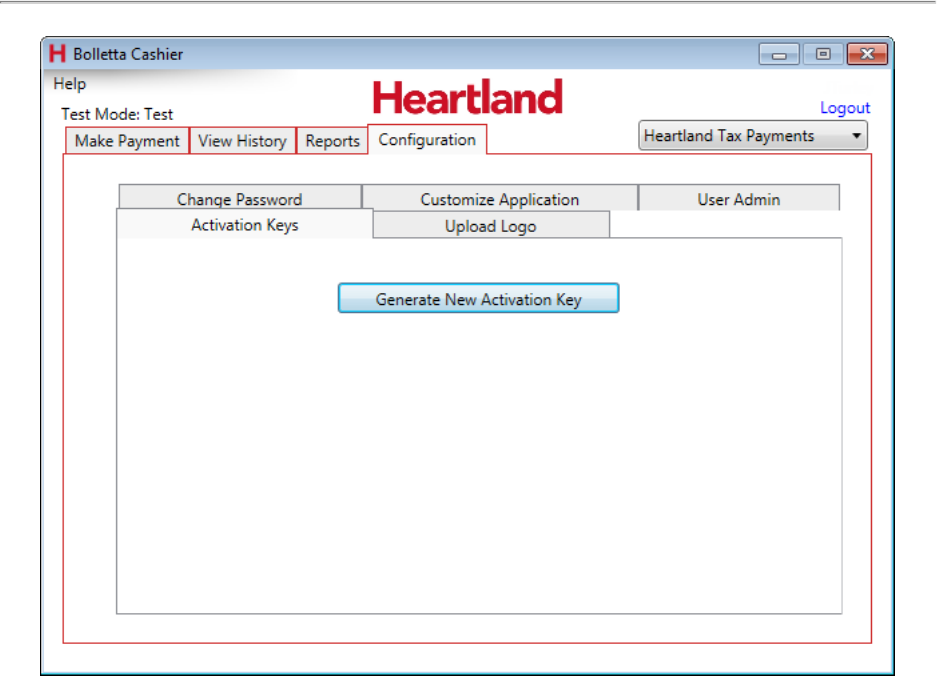Click Generate New Activation Key button

478,298
